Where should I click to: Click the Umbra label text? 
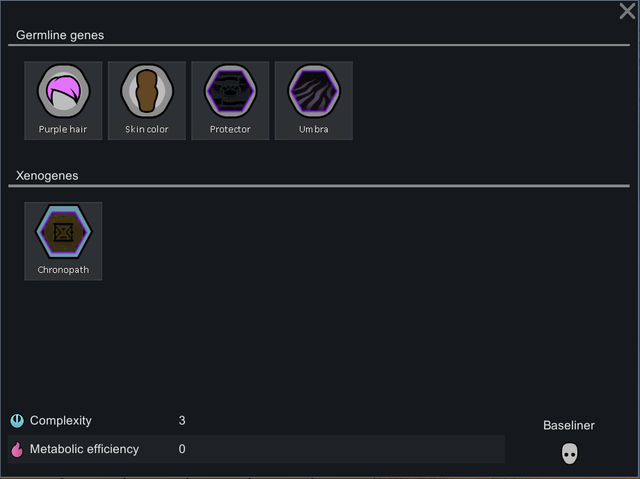pos(313,129)
